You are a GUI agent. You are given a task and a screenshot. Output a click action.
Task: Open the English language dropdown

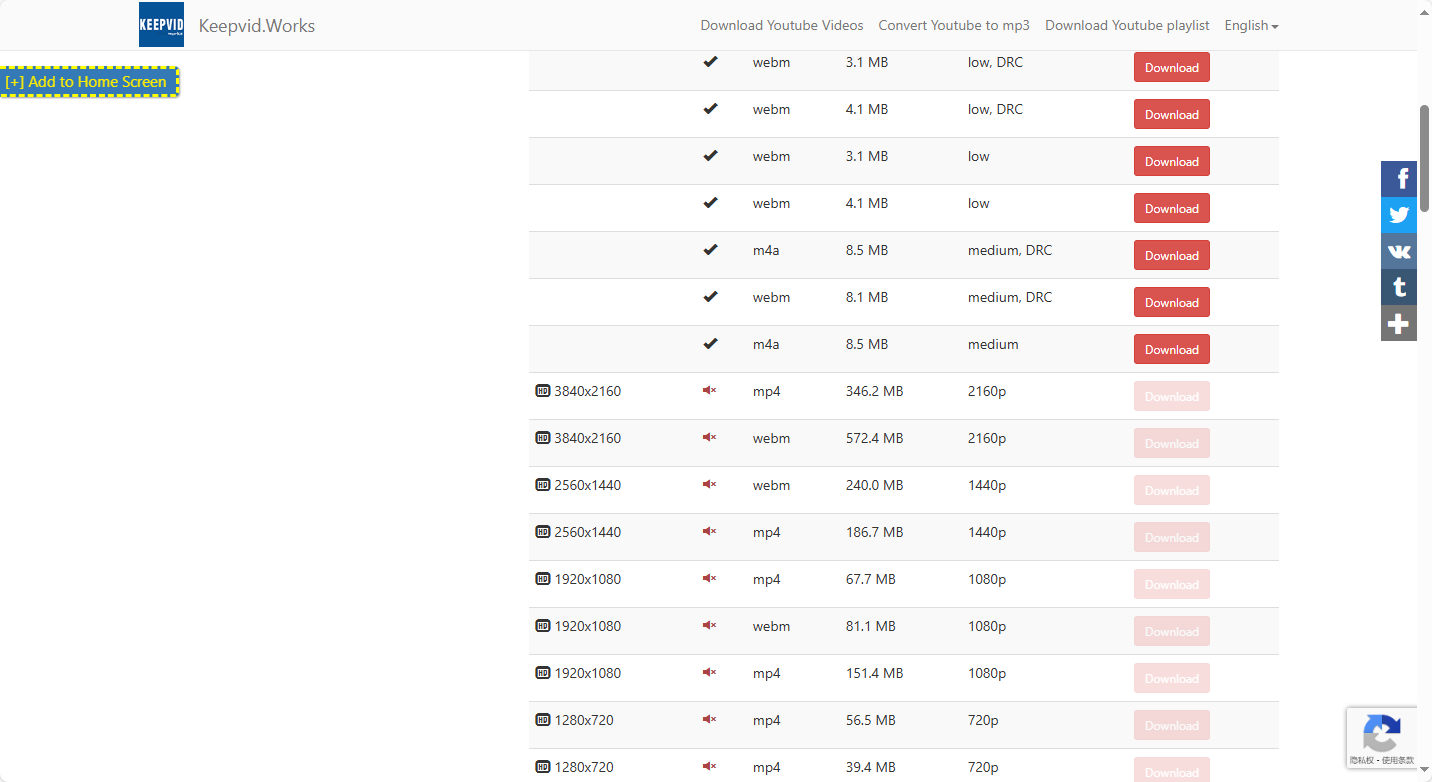tap(1251, 25)
